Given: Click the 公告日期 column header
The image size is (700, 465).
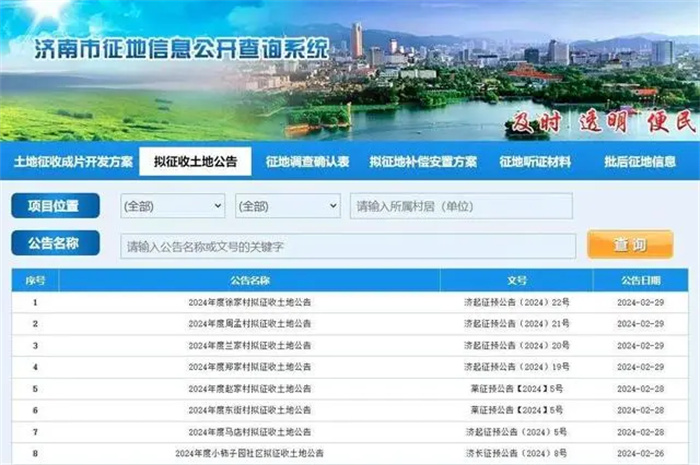Looking at the screenshot, I should pos(641,280).
